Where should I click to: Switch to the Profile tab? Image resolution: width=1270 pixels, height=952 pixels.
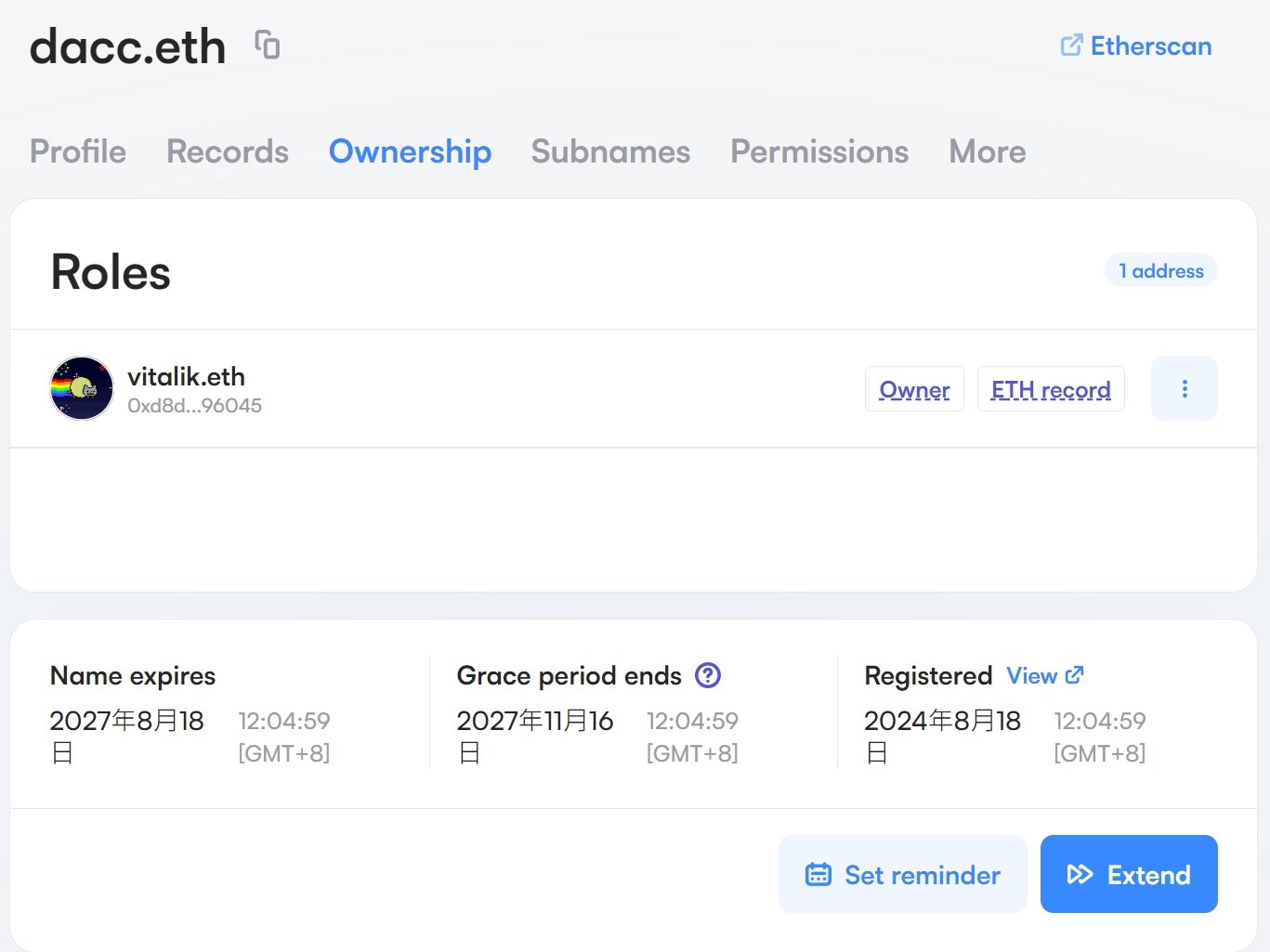[78, 151]
